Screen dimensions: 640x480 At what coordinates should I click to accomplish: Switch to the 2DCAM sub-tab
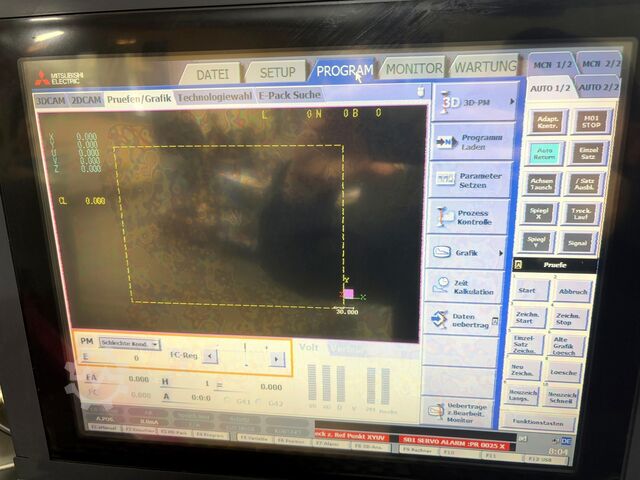click(x=86, y=100)
